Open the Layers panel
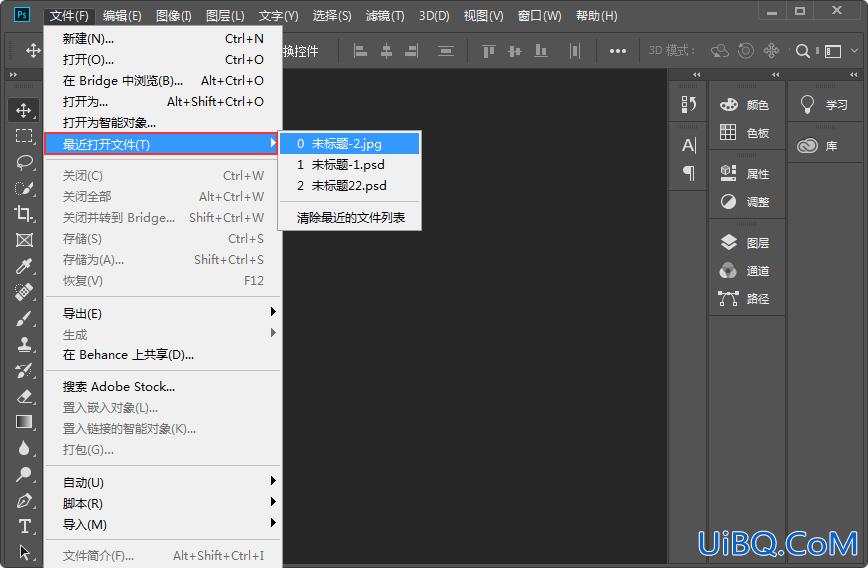The width and height of the screenshot is (868, 568). pos(745,242)
